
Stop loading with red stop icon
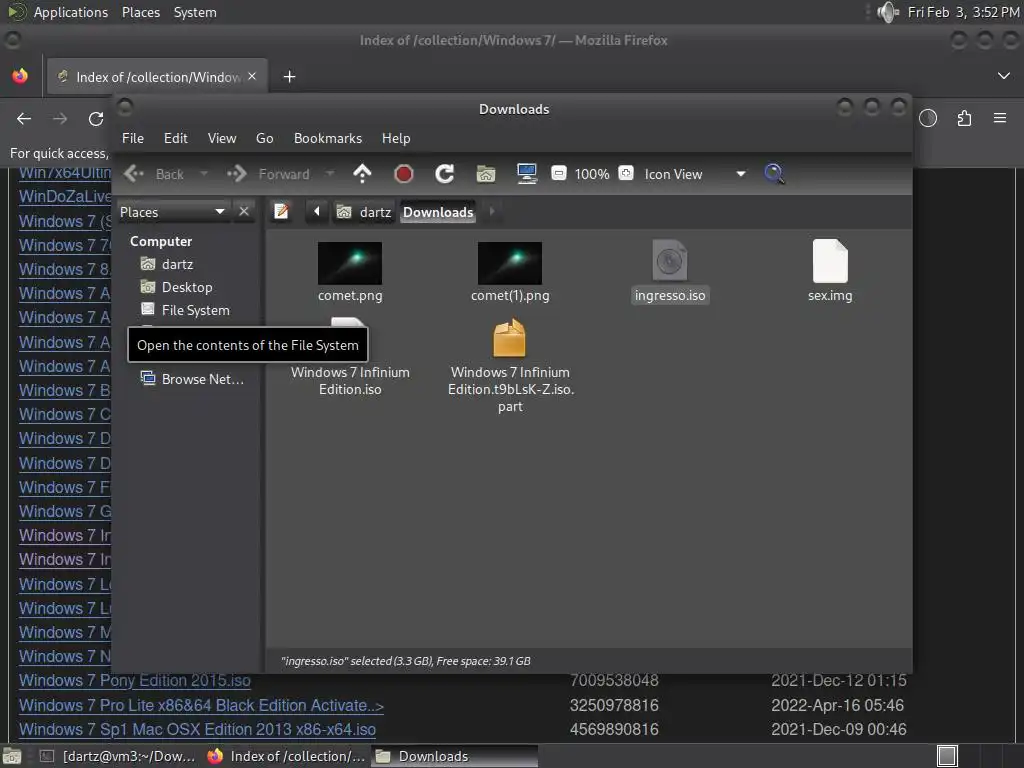click(404, 174)
